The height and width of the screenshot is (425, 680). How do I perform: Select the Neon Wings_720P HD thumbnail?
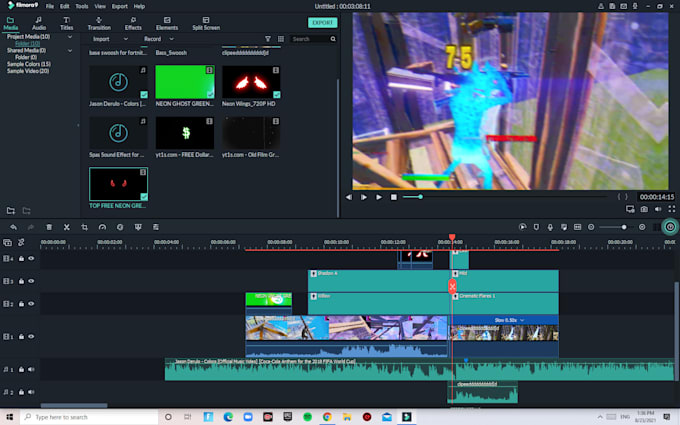pyautogui.click(x=251, y=82)
